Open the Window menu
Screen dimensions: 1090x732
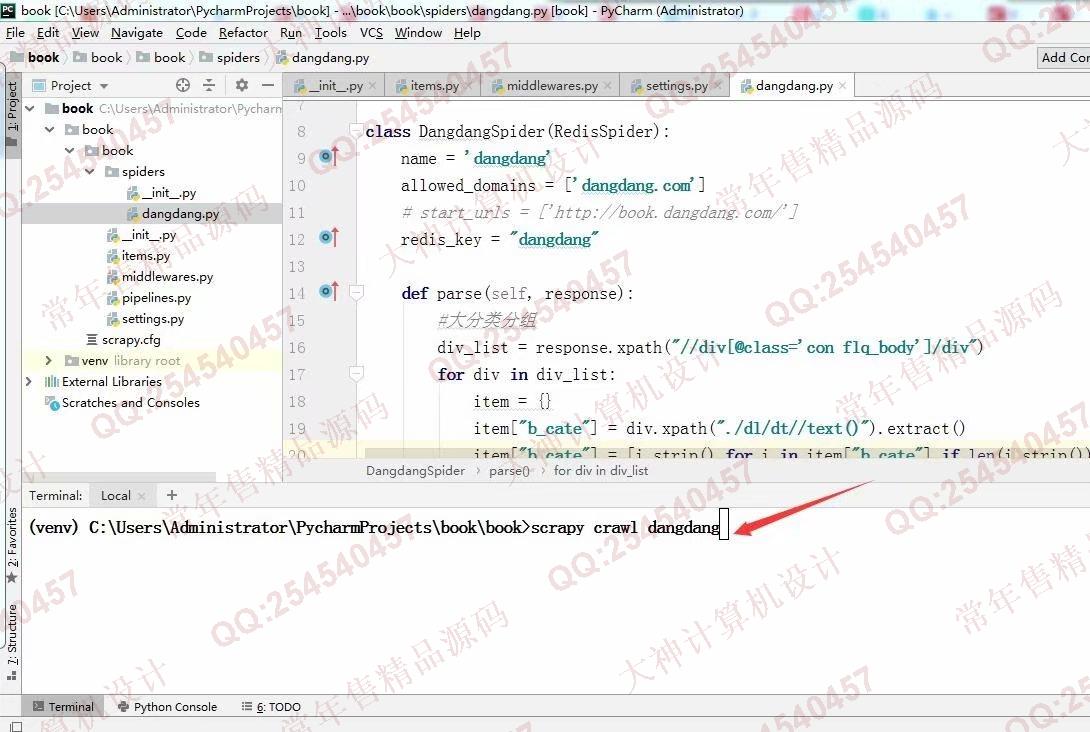418,33
